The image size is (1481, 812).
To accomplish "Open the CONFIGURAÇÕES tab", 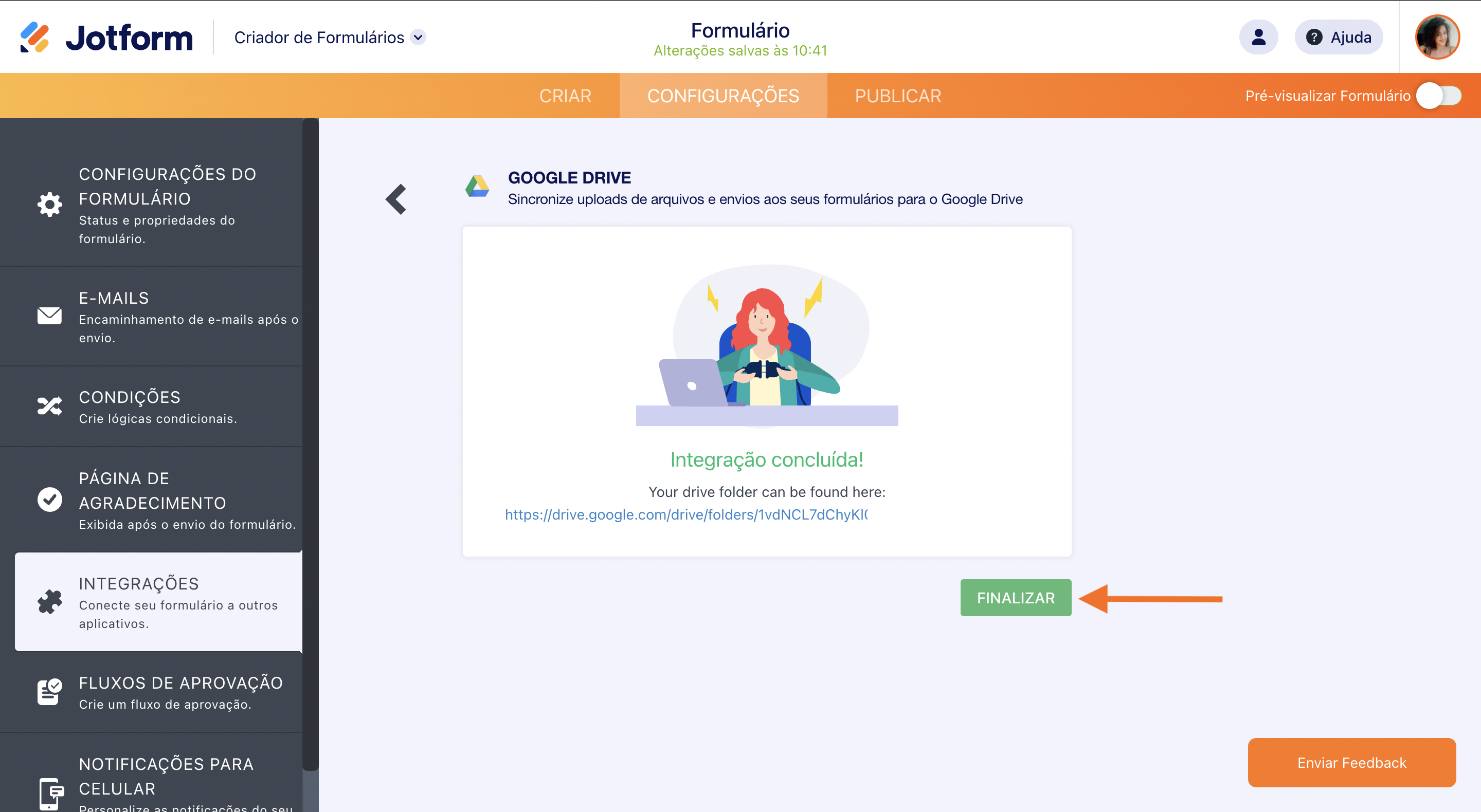I will click(x=723, y=96).
